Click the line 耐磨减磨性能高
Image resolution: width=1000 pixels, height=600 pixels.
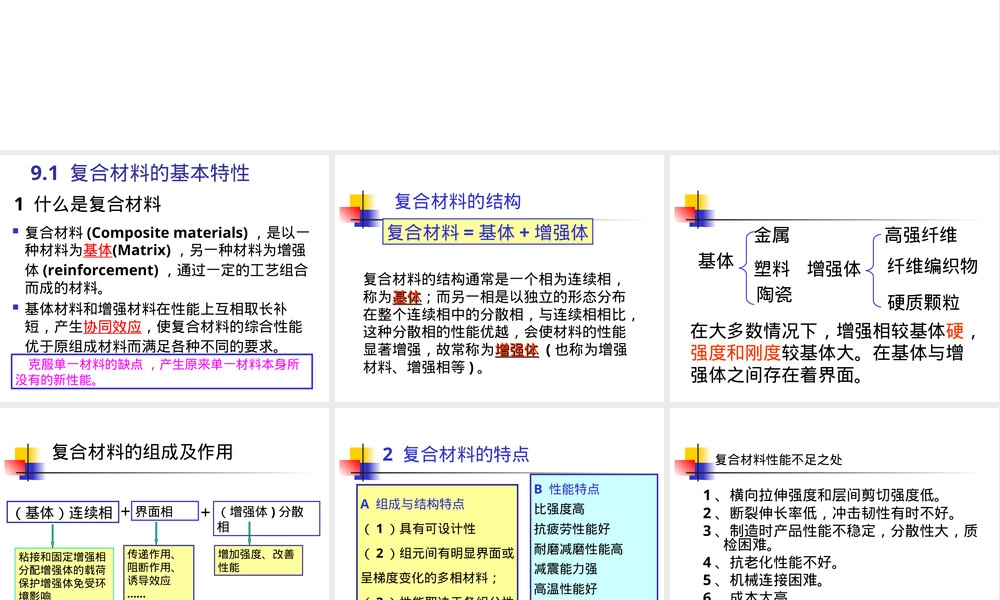(578, 549)
